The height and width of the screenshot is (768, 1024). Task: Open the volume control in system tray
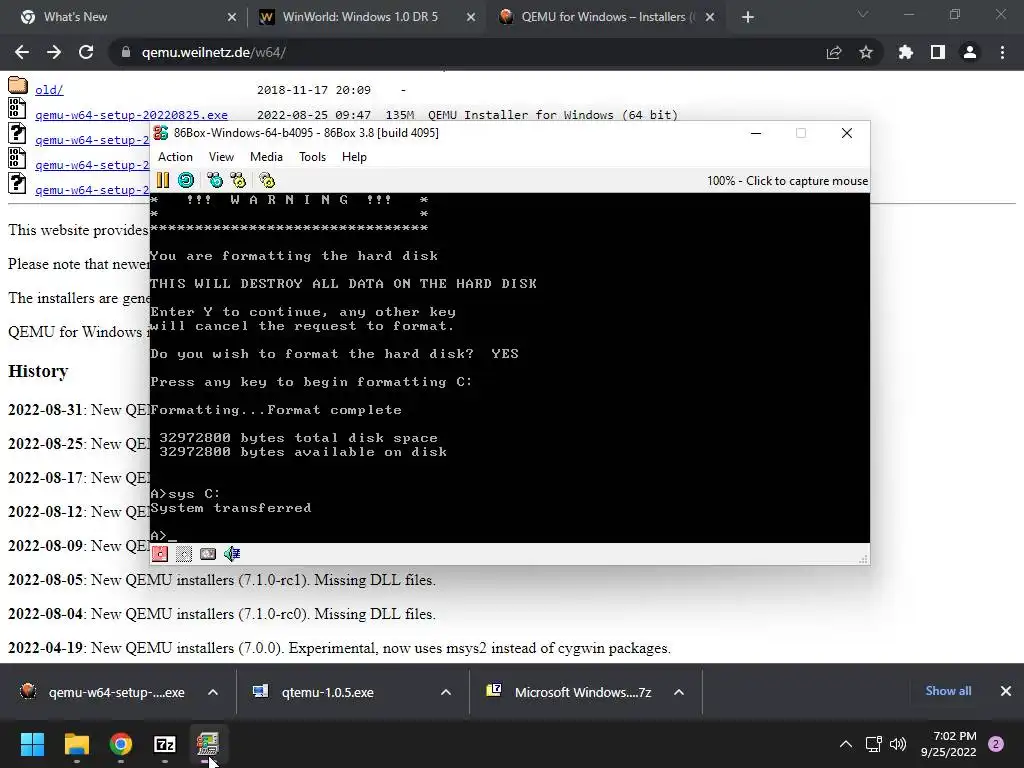898,744
